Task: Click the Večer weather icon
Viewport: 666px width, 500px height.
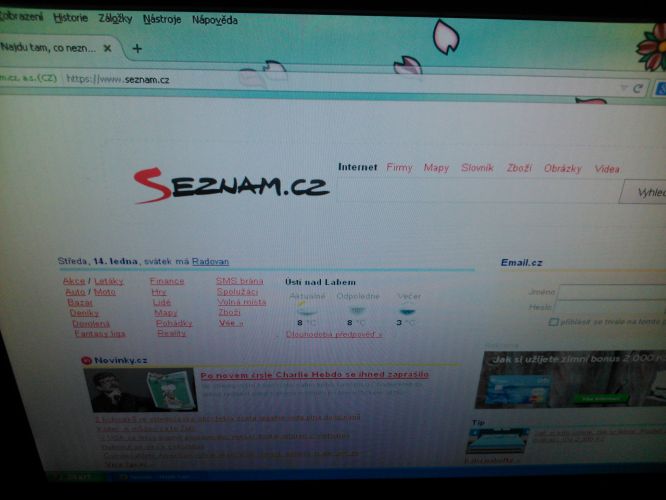Action: pyautogui.click(x=407, y=311)
